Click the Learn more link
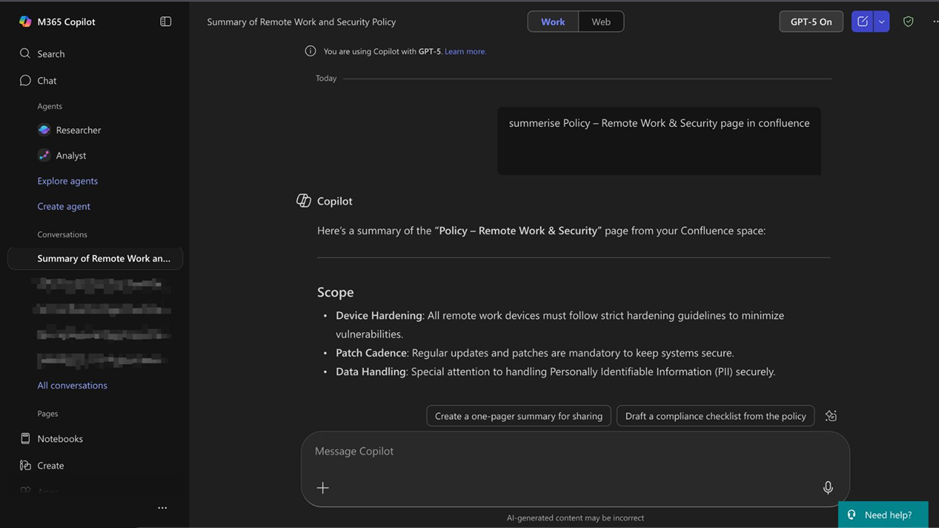This screenshot has height=528, width=939. (x=465, y=51)
